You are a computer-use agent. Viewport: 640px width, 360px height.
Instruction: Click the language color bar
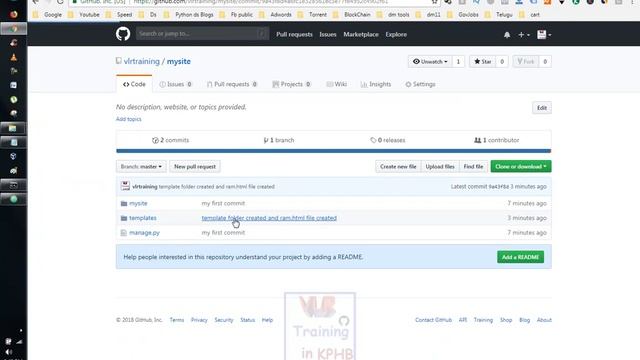[x=333, y=151]
